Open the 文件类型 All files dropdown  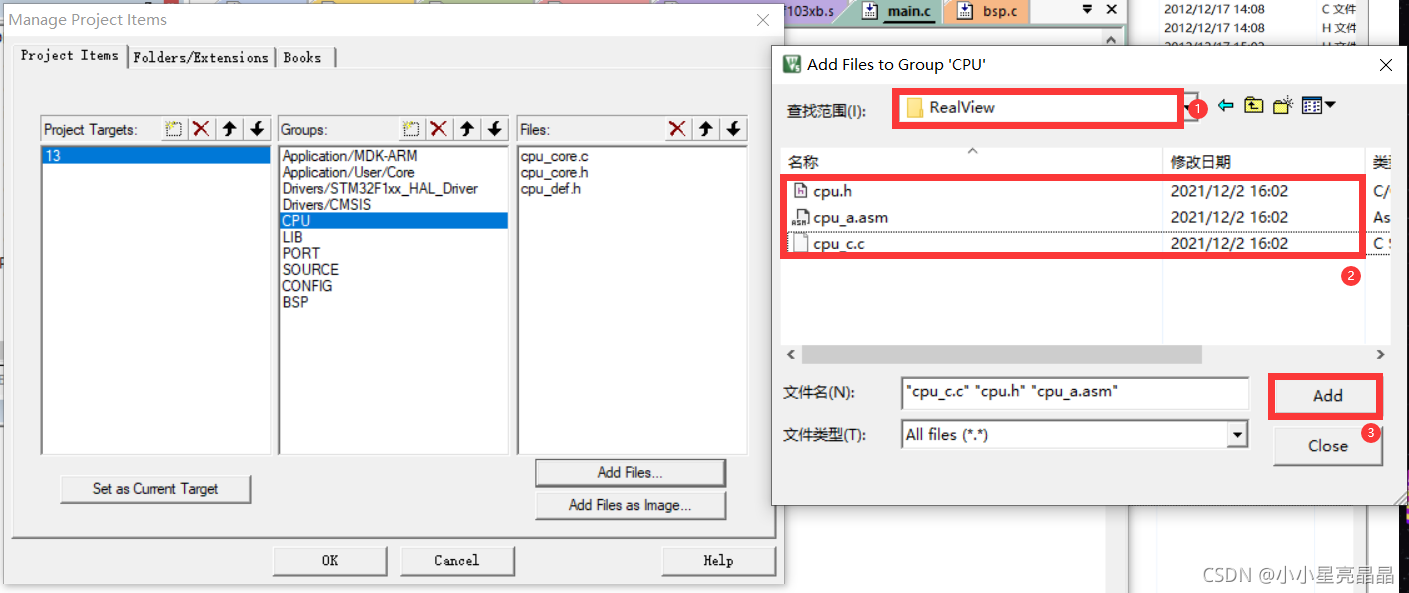(1239, 435)
